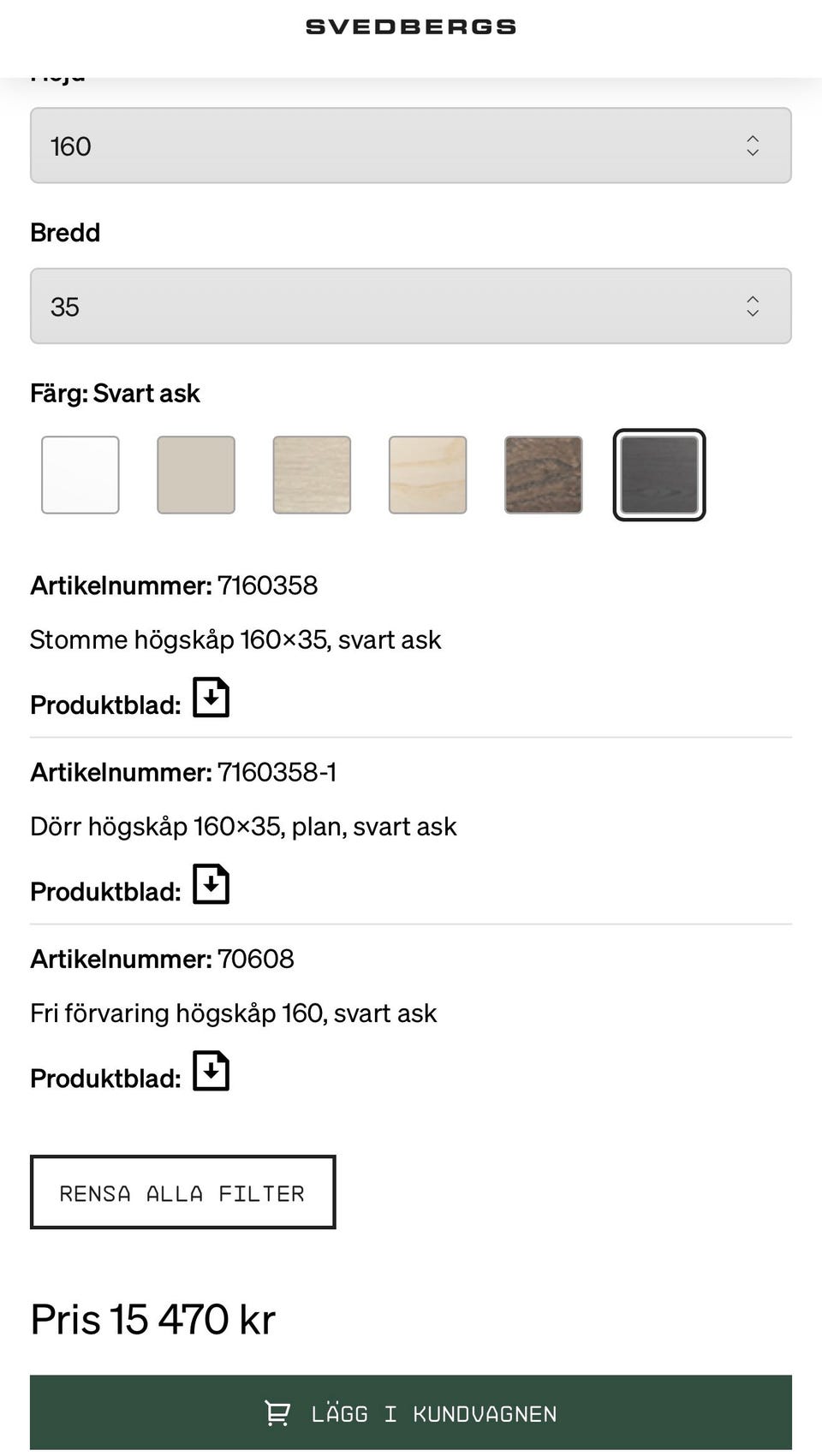Download product sheet for article 7160358-1
Image resolution: width=822 pixels, height=1456 pixels.
pyautogui.click(x=211, y=884)
